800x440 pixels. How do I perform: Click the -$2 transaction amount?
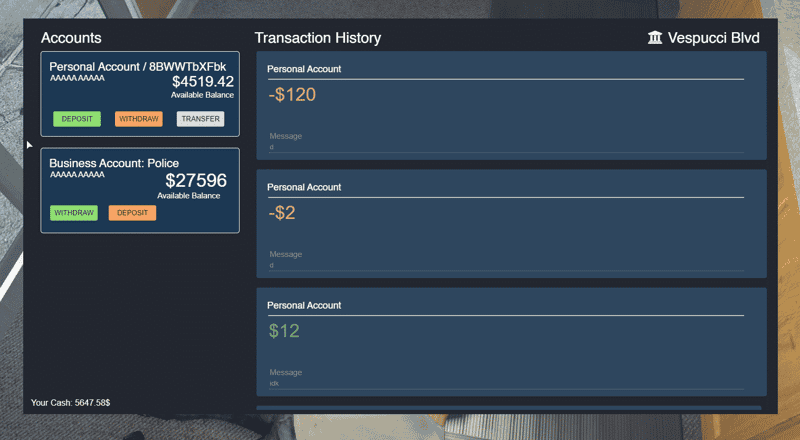[x=282, y=213]
